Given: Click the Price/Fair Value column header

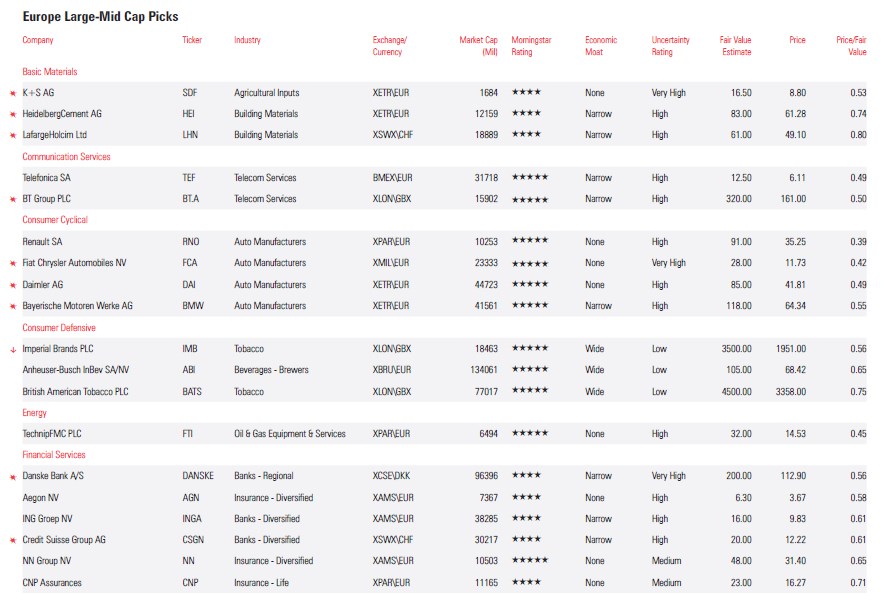Looking at the screenshot, I should click(x=851, y=46).
